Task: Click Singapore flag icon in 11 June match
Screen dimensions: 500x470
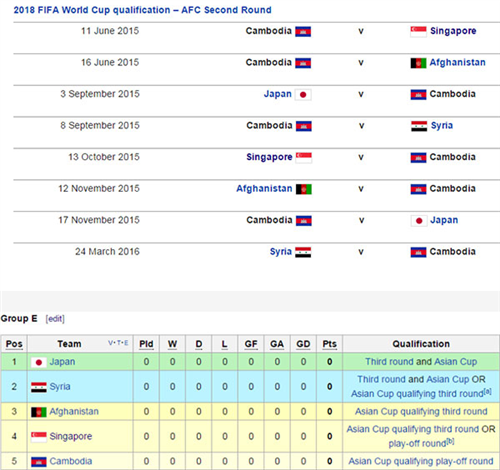Action: 418,31
